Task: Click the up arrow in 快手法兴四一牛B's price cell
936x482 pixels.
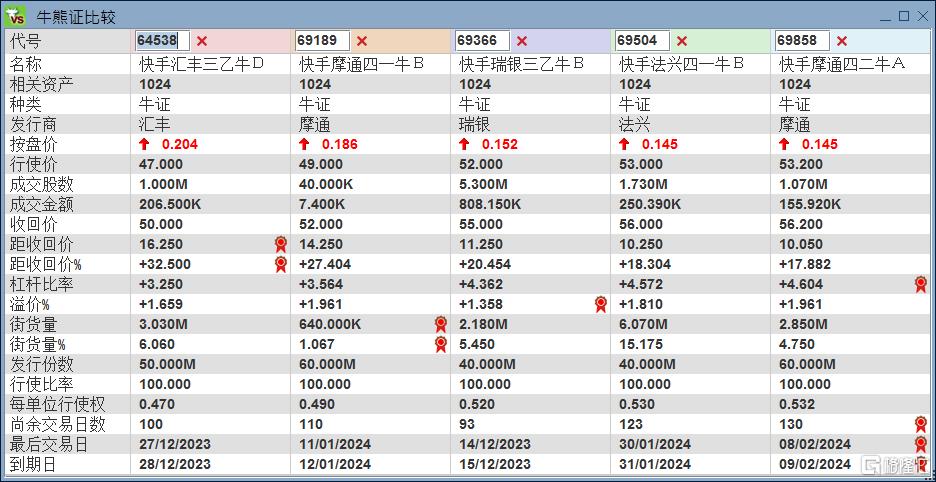Action: (624, 144)
